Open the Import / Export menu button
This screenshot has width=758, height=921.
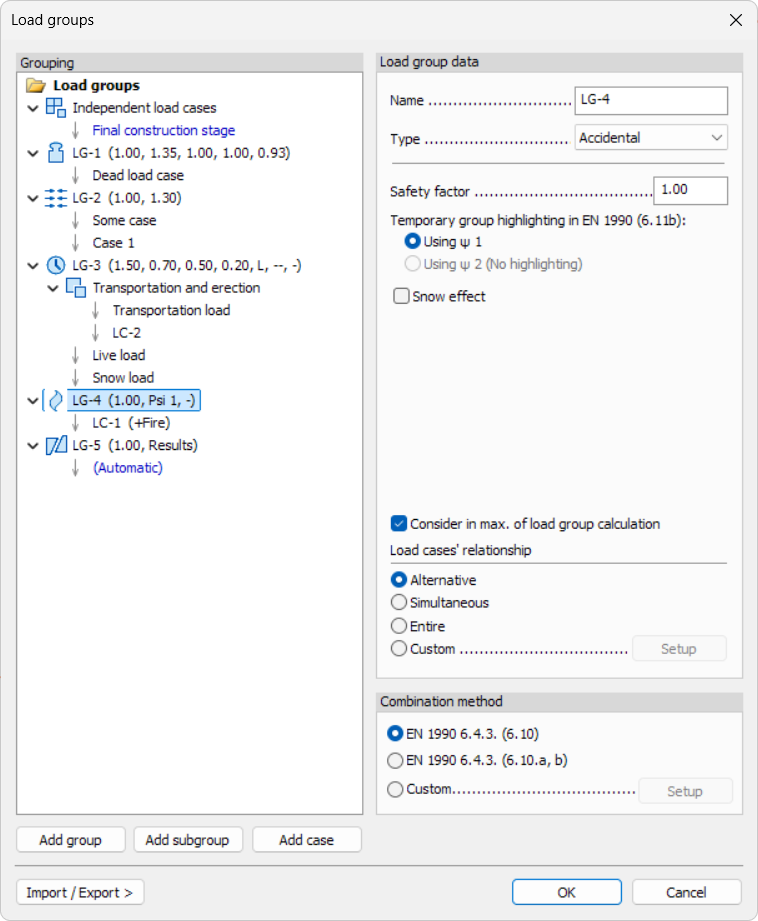(x=80, y=892)
